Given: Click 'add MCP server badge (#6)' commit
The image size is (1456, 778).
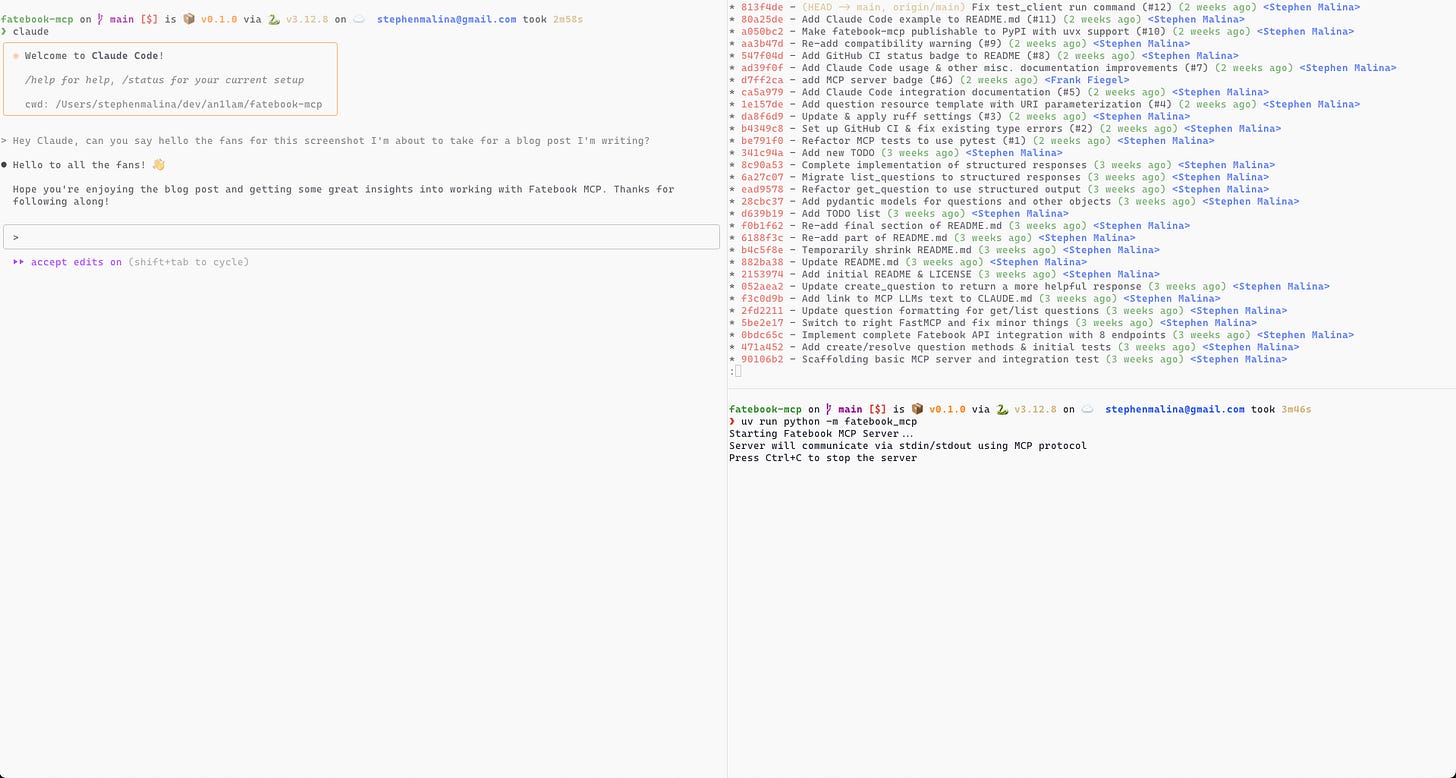Looking at the screenshot, I should point(877,80).
